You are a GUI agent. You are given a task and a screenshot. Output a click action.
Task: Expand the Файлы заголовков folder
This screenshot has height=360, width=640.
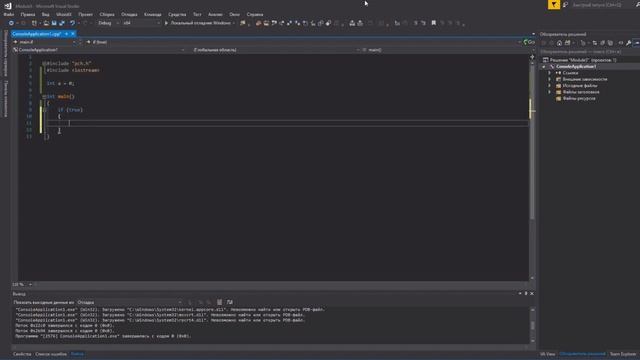tap(550, 92)
